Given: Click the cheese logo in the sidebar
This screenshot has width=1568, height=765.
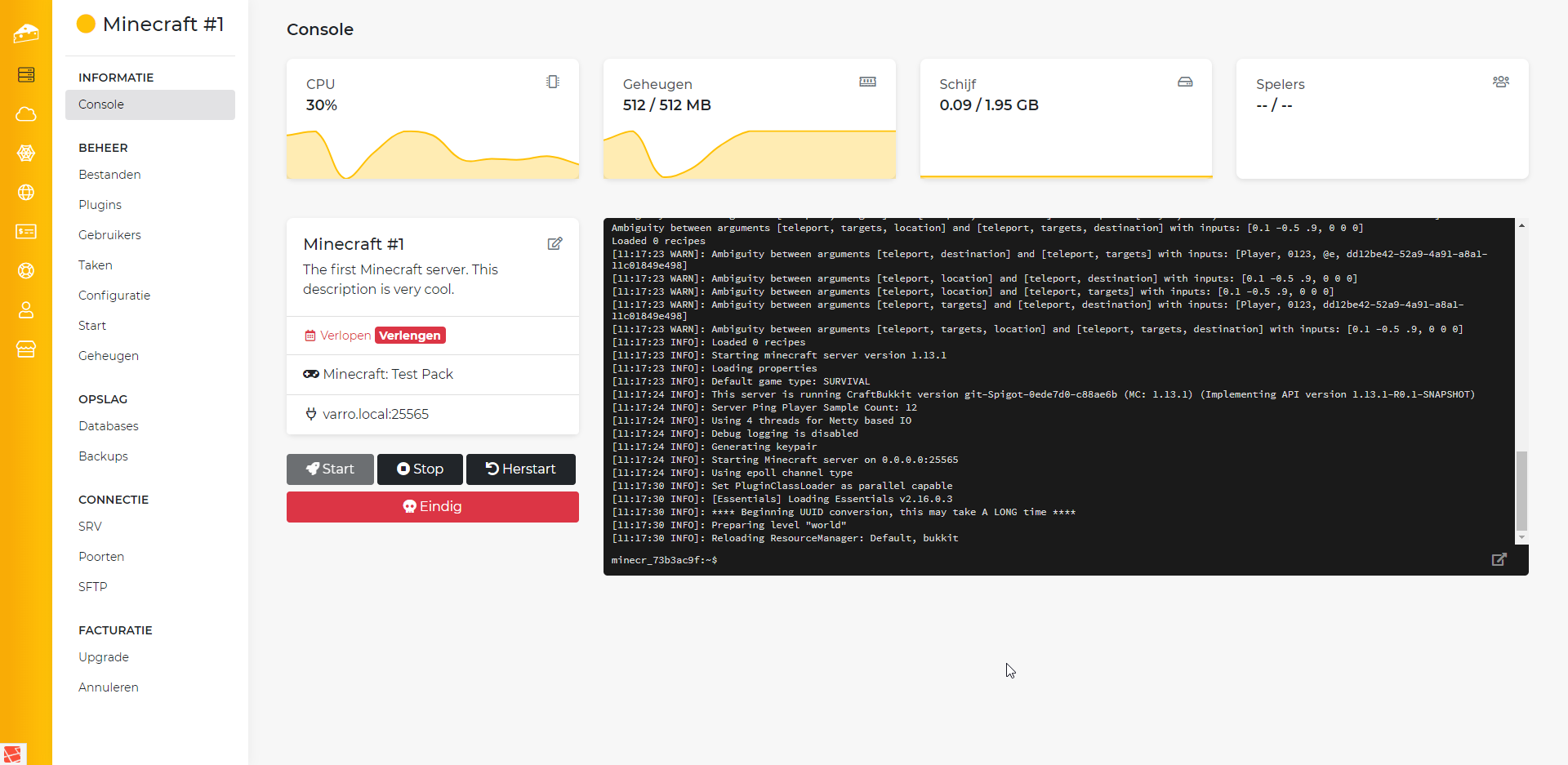Looking at the screenshot, I should pyautogui.click(x=26, y=33).
